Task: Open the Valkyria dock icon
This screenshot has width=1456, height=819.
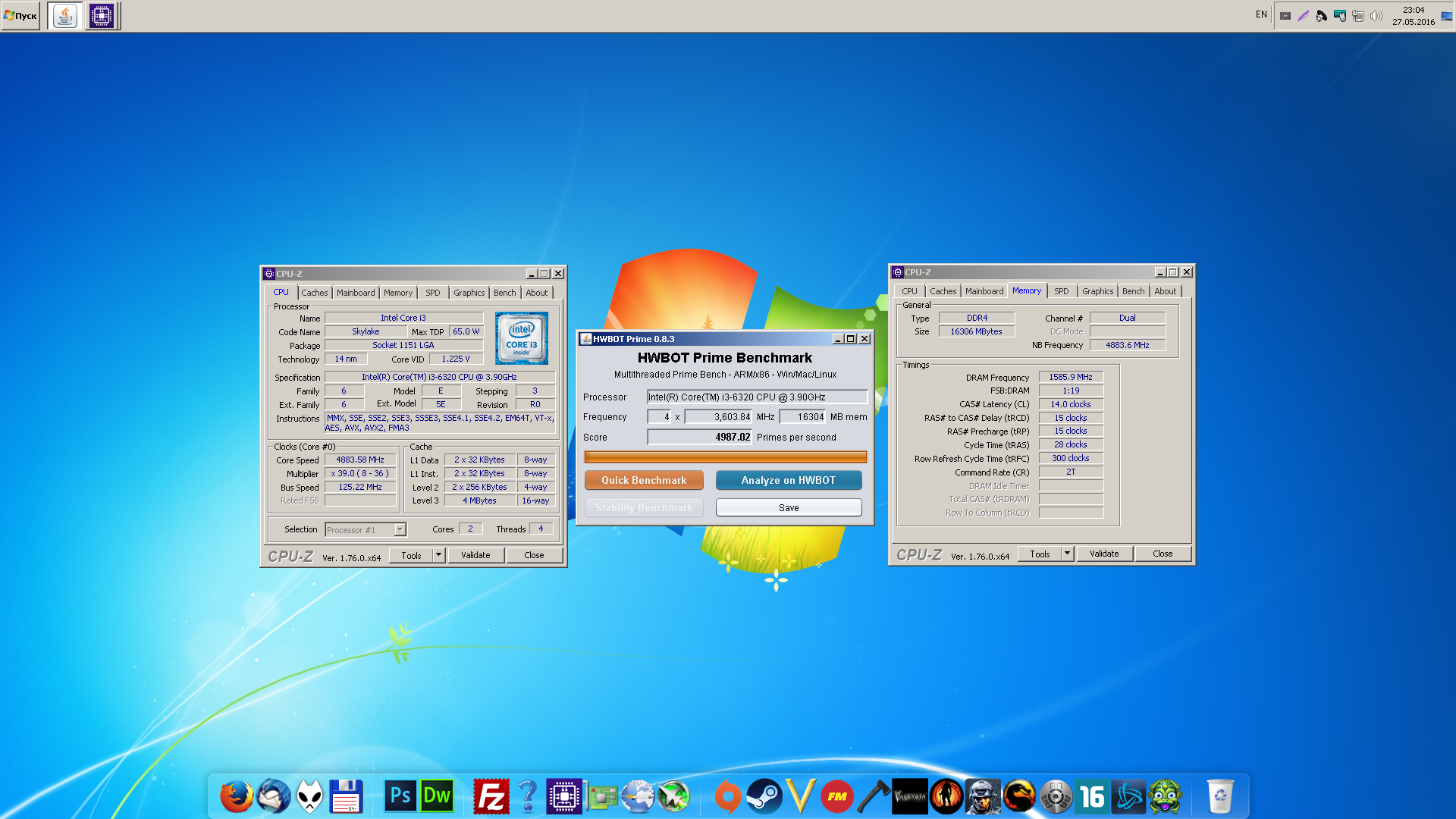Action: click(910, 797)
